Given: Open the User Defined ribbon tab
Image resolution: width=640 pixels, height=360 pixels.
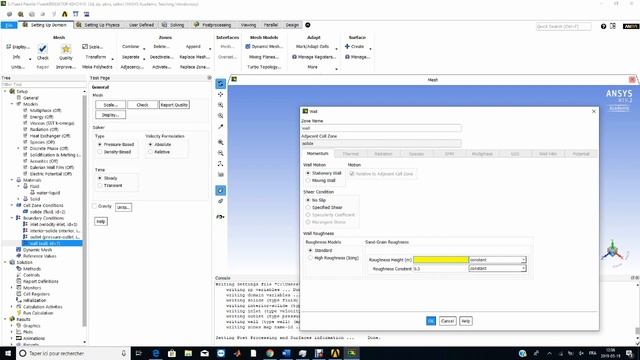Looking at the screenshot, I should (141, 25).
